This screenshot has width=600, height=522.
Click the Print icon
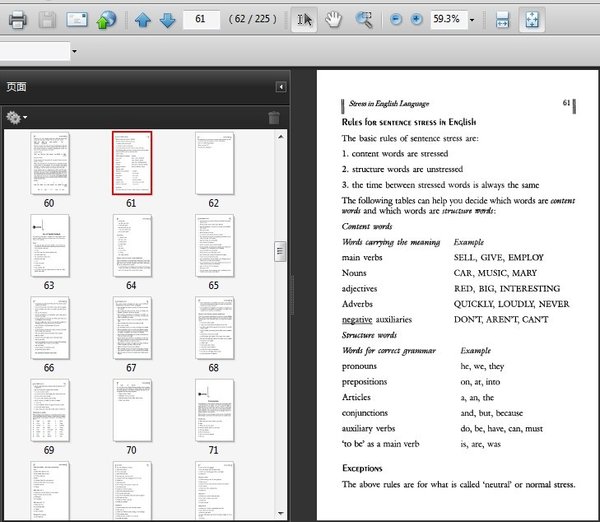click(x=17, y=19)
